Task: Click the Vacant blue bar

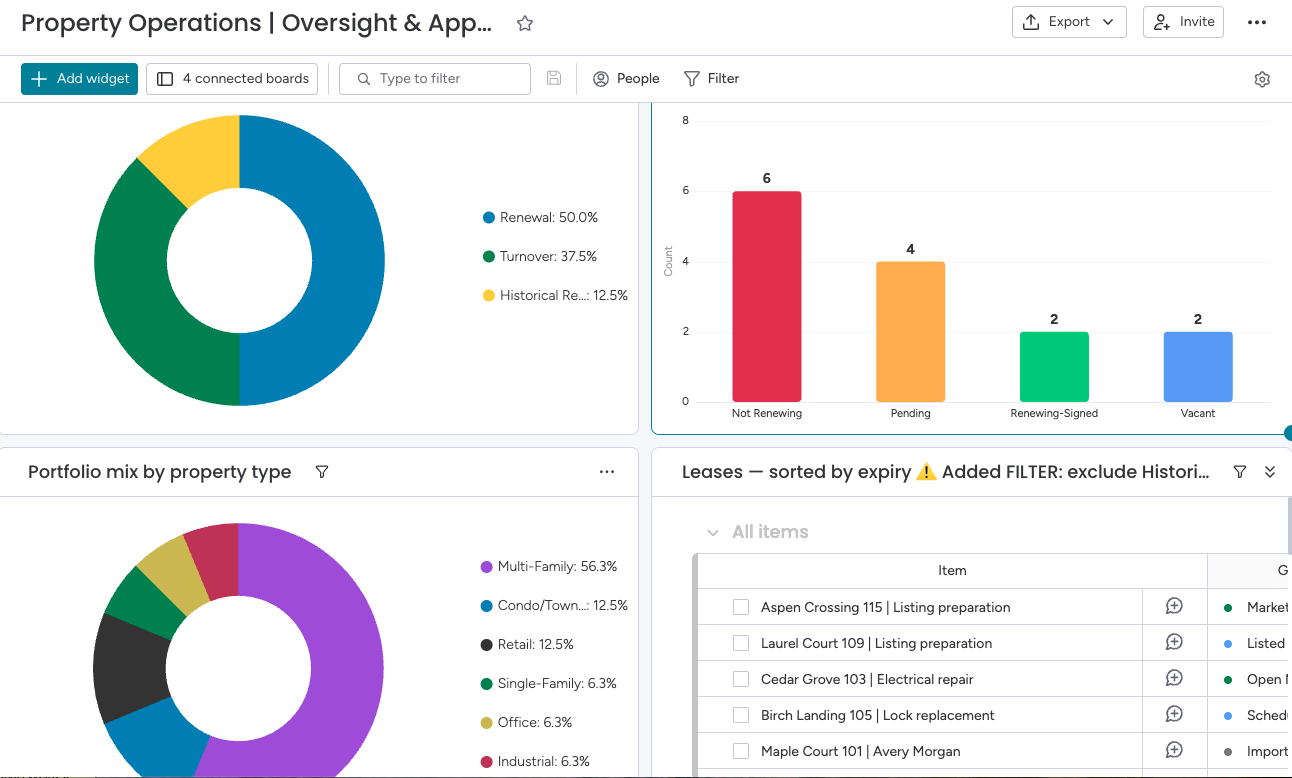Action: [x=1198, y=367]
